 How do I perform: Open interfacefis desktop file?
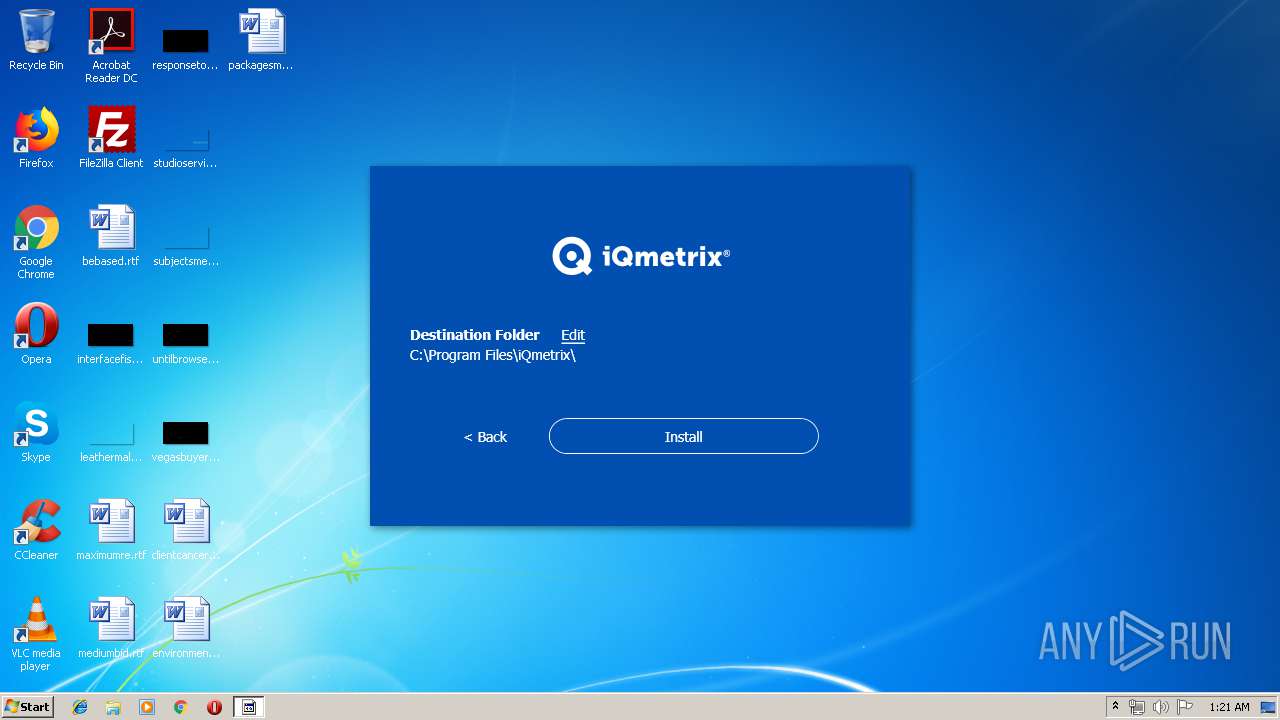click(111, 343)
